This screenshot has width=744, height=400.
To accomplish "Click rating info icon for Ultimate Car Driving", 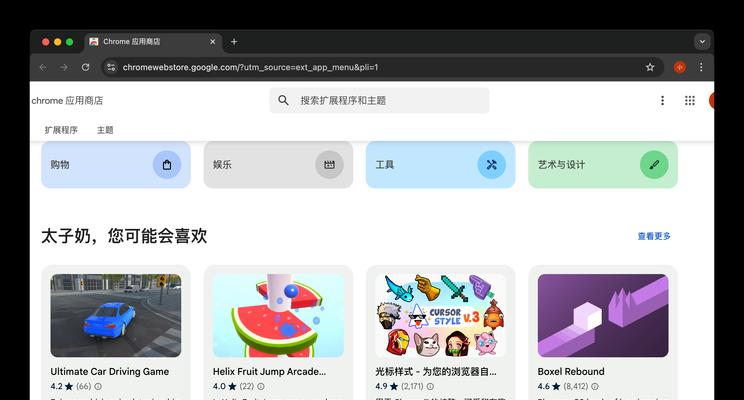I will point(98,386).
